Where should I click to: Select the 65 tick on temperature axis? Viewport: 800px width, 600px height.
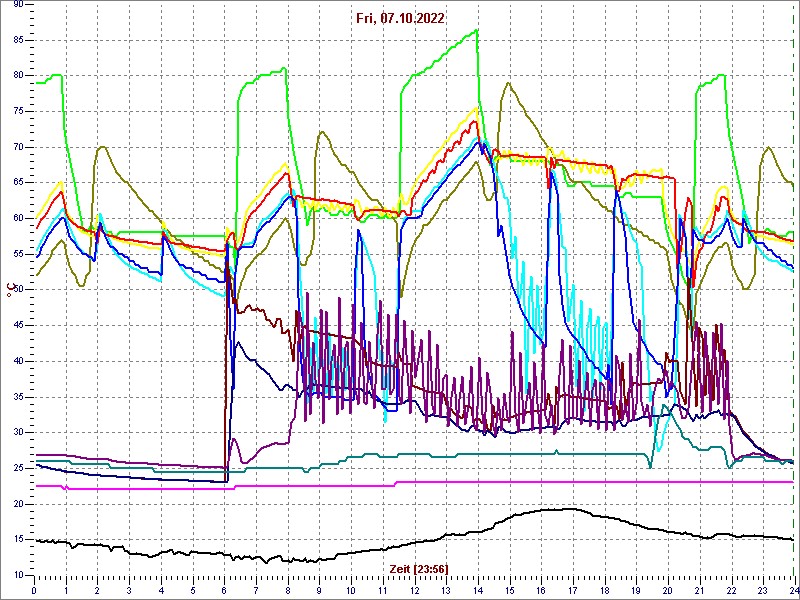click(18, 183)
